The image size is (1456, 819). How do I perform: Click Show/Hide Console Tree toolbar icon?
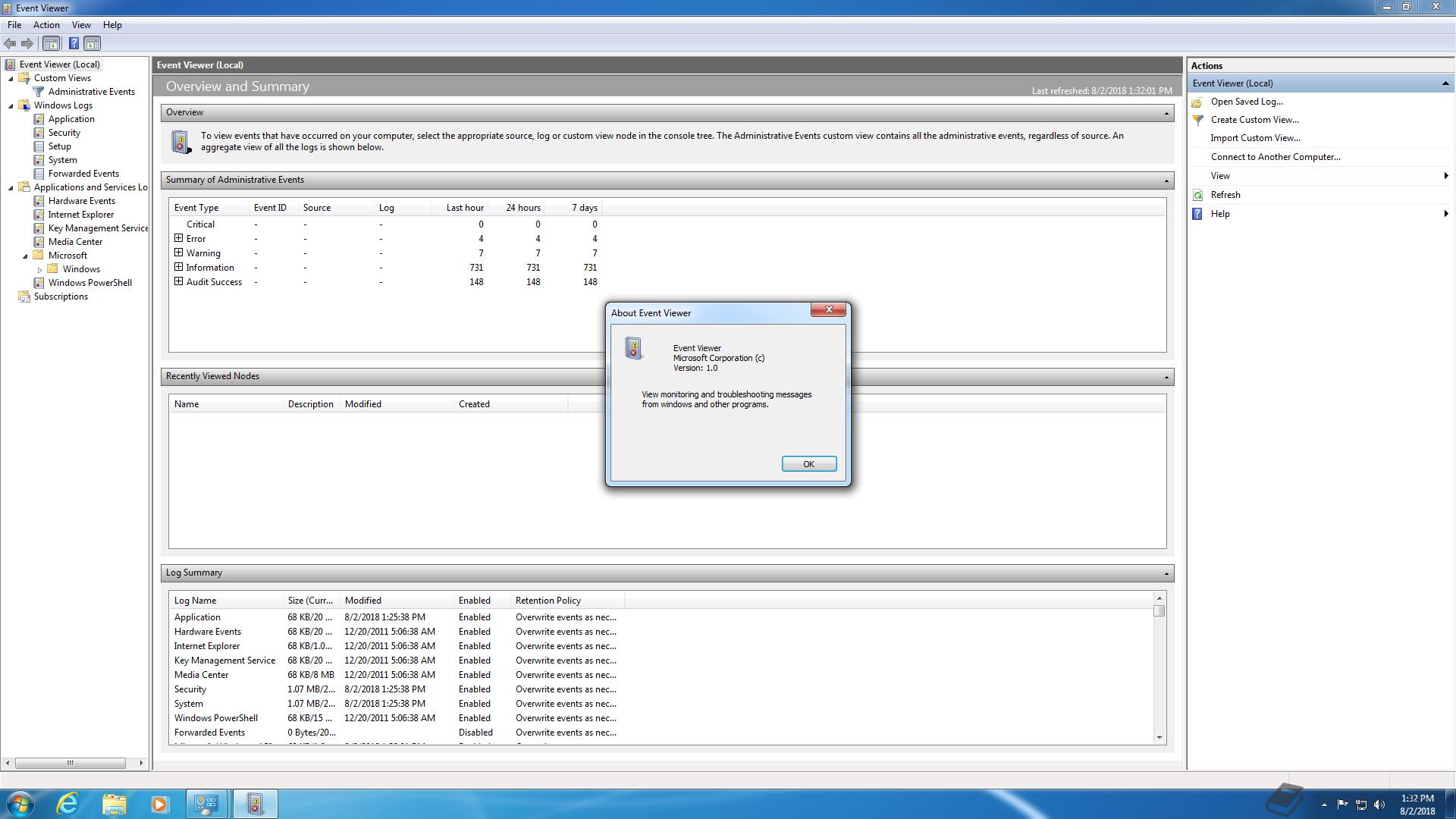click(51, 44)
